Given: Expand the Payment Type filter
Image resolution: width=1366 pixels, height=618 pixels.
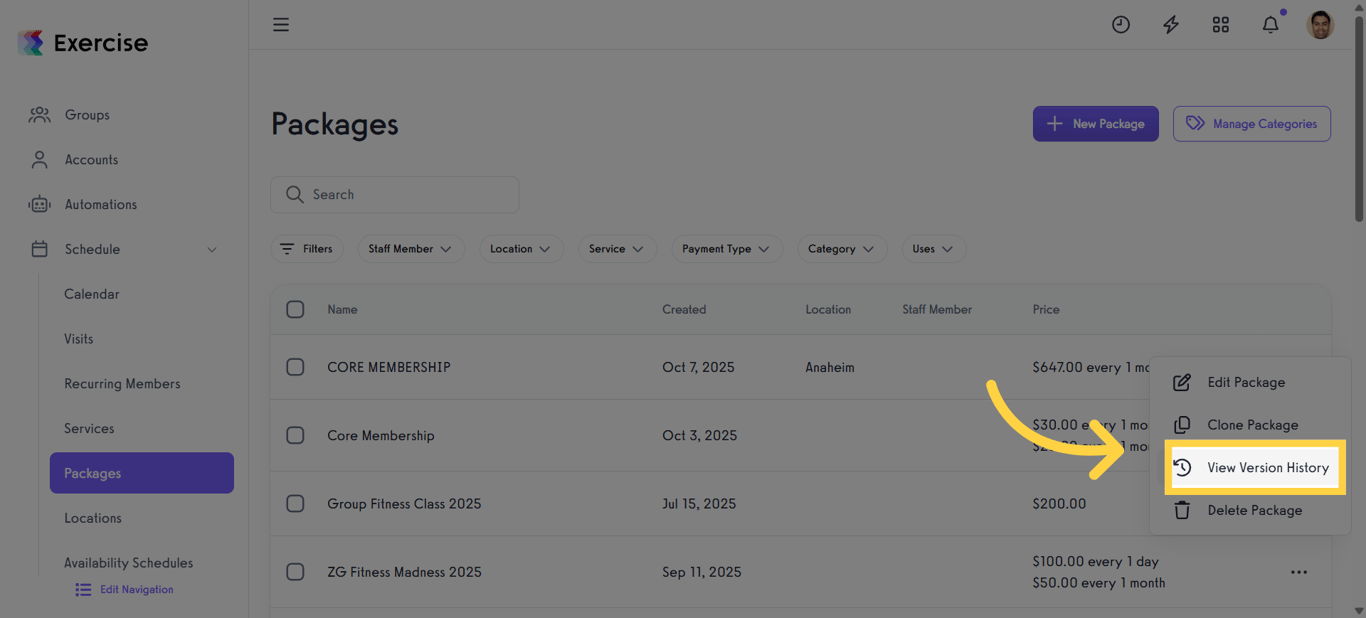Looking at the screenshot, I should (727, 248).
